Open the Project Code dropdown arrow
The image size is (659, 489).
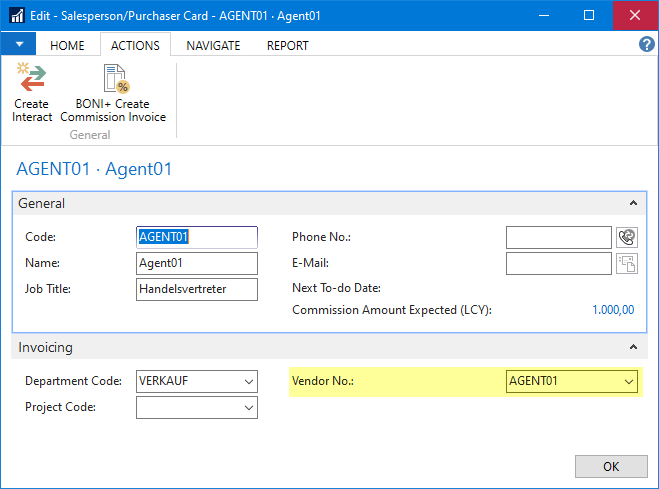pos(249,408)
